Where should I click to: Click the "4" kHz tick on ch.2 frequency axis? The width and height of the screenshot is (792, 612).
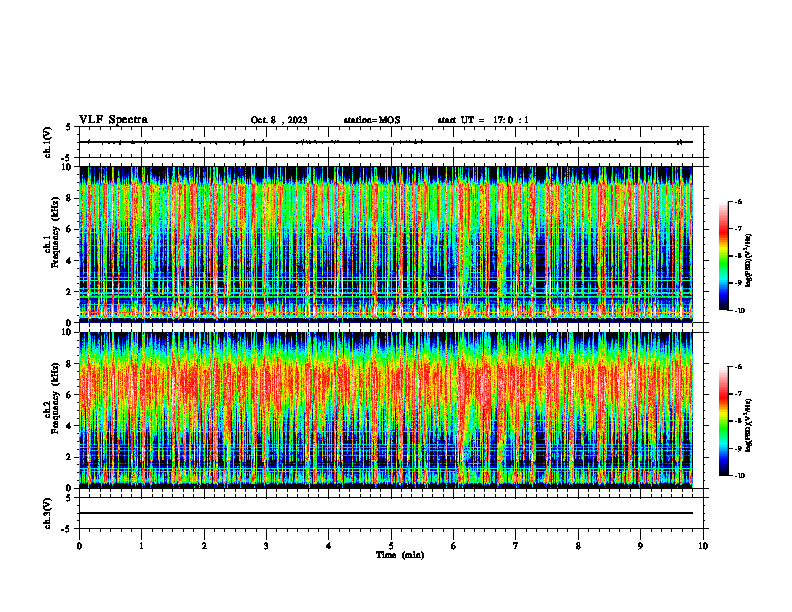[x=70, y=426]
